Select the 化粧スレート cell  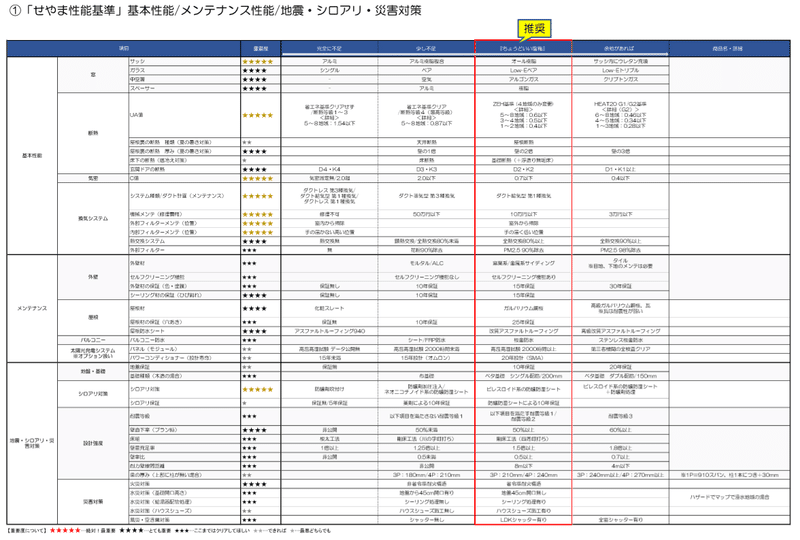(330, 308)
